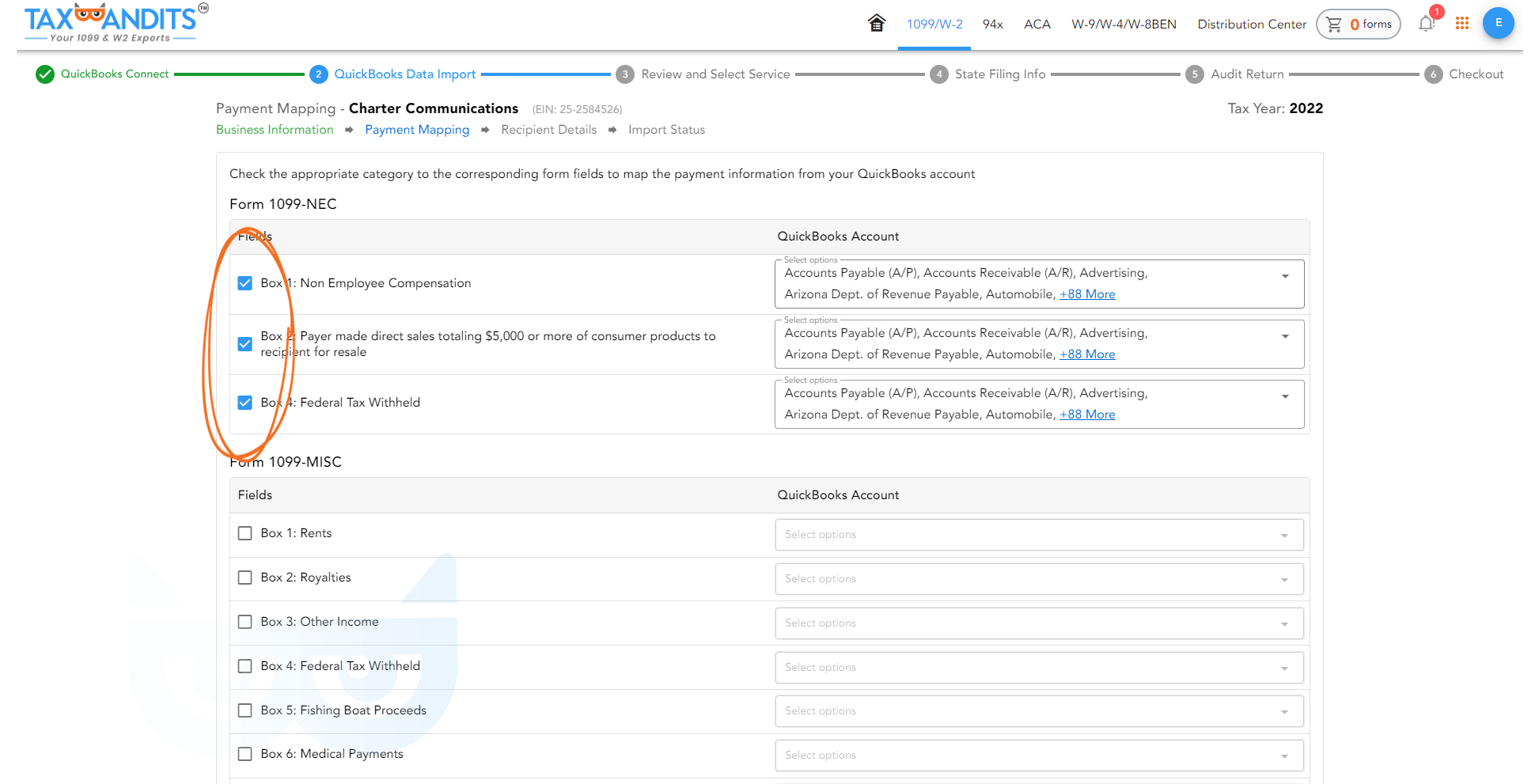Click the Charter Communications business name
The height and width of the screenshot is (784, 1539).
[x=434, y=108]
